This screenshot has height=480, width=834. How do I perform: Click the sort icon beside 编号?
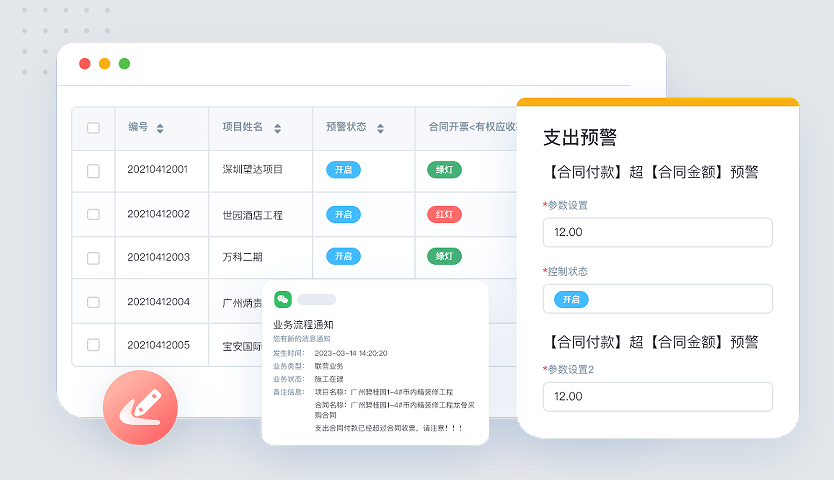coord(160,128)
